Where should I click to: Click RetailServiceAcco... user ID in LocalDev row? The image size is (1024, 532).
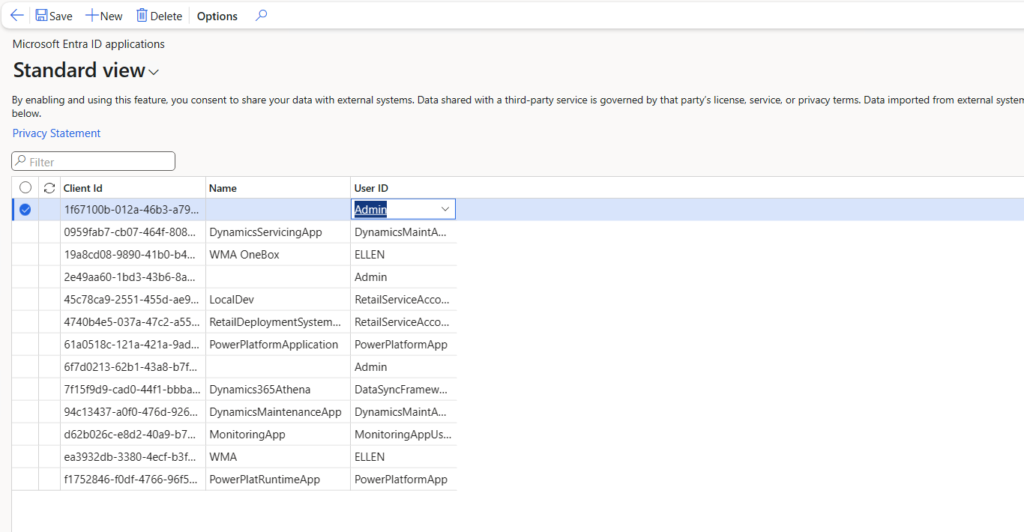(403, 300)
